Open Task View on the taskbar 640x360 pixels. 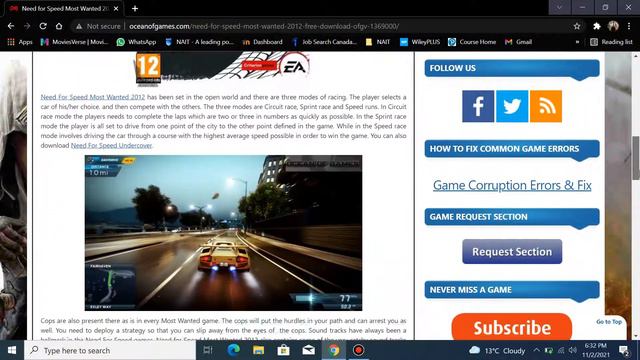tap(208, 350)
